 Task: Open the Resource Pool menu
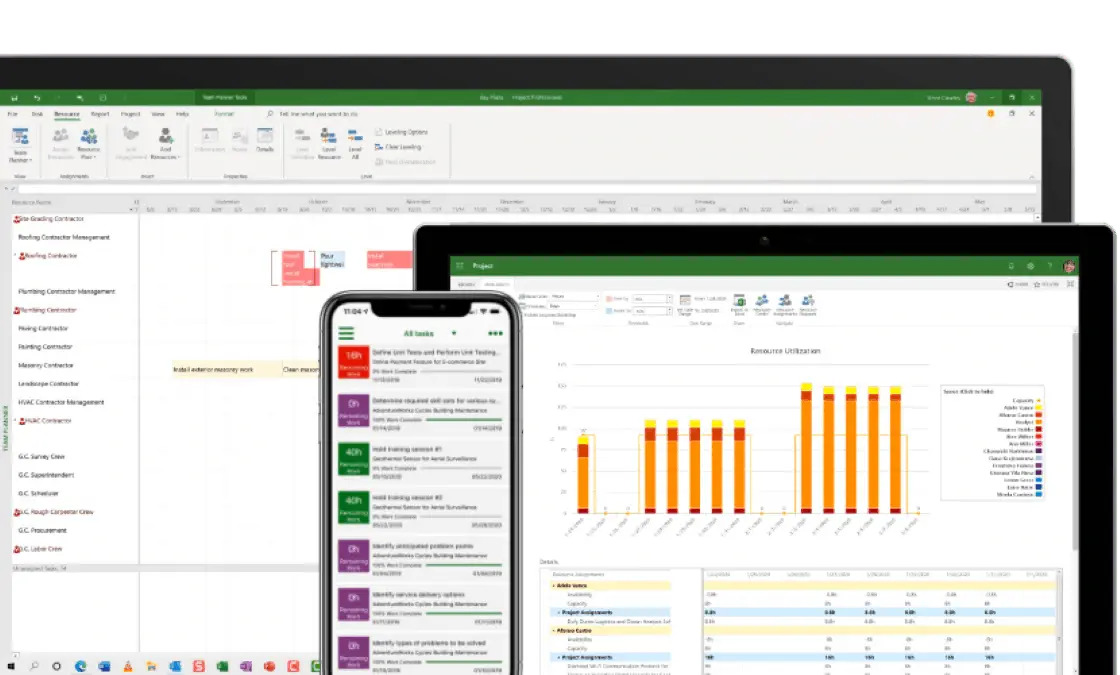coord(89,144)
